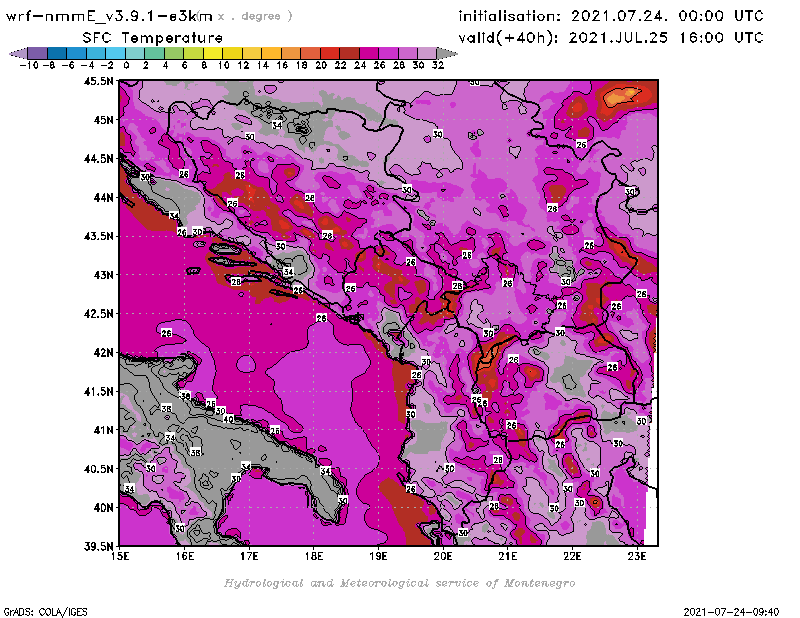Image resolution: width=800 pixels, height=618 pixels.
Task: Click the 'SFC Temperature' title
Action: click(x=153, y=38)
